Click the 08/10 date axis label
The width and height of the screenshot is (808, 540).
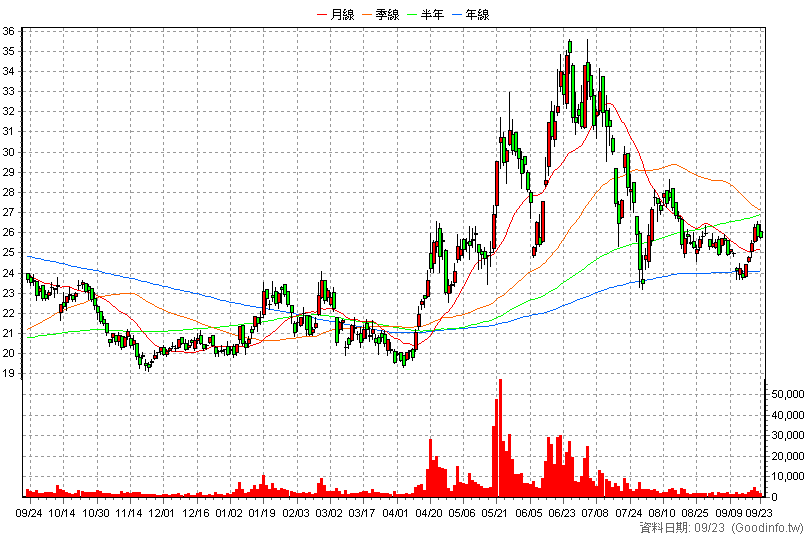tap(662, 513)
